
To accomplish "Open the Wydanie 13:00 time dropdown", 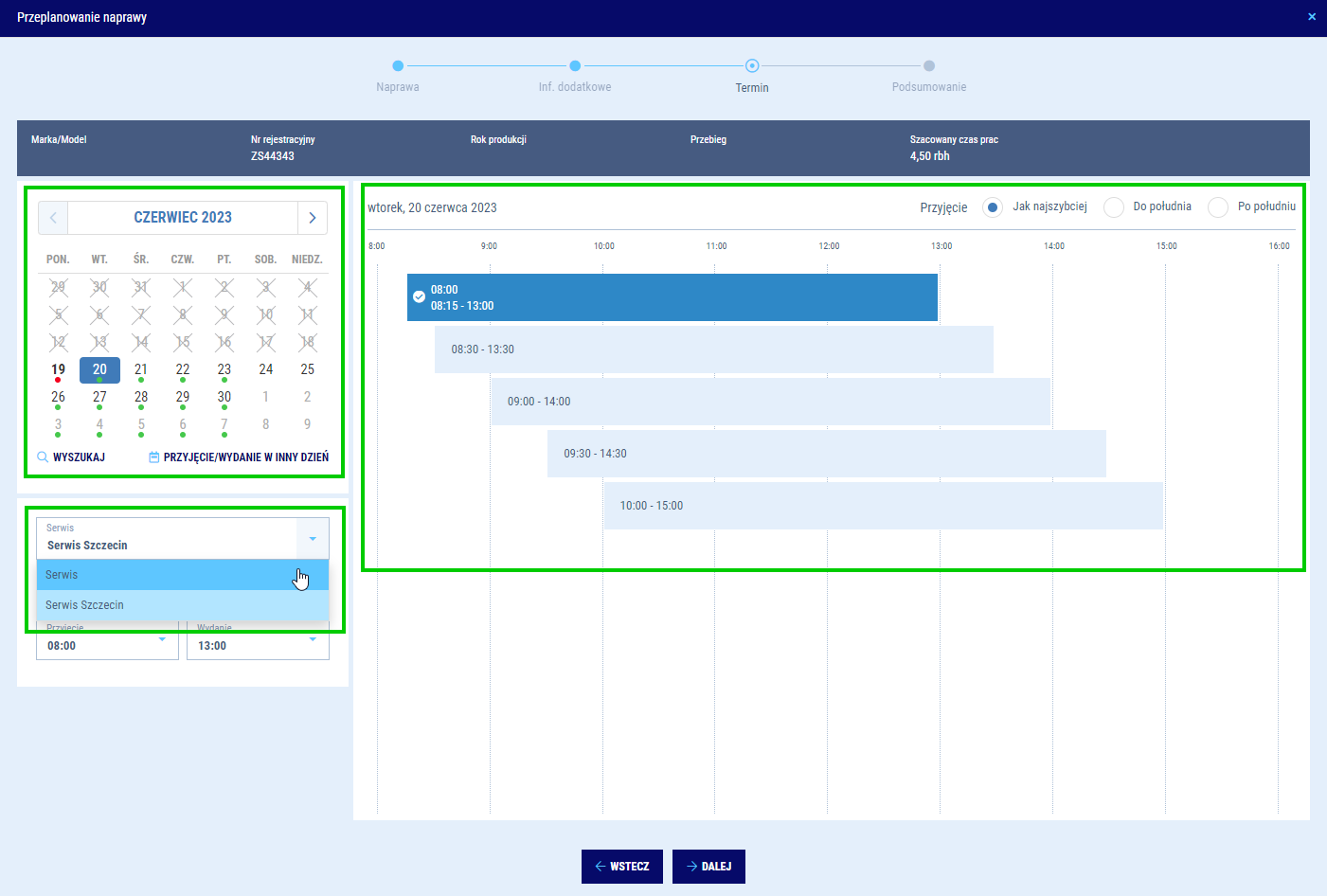I will [313, 641].
